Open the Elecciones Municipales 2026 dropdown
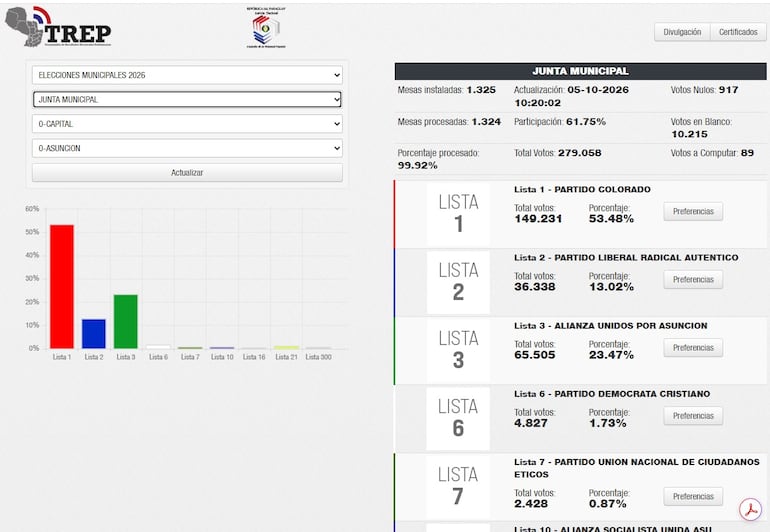 pos(187,75)
